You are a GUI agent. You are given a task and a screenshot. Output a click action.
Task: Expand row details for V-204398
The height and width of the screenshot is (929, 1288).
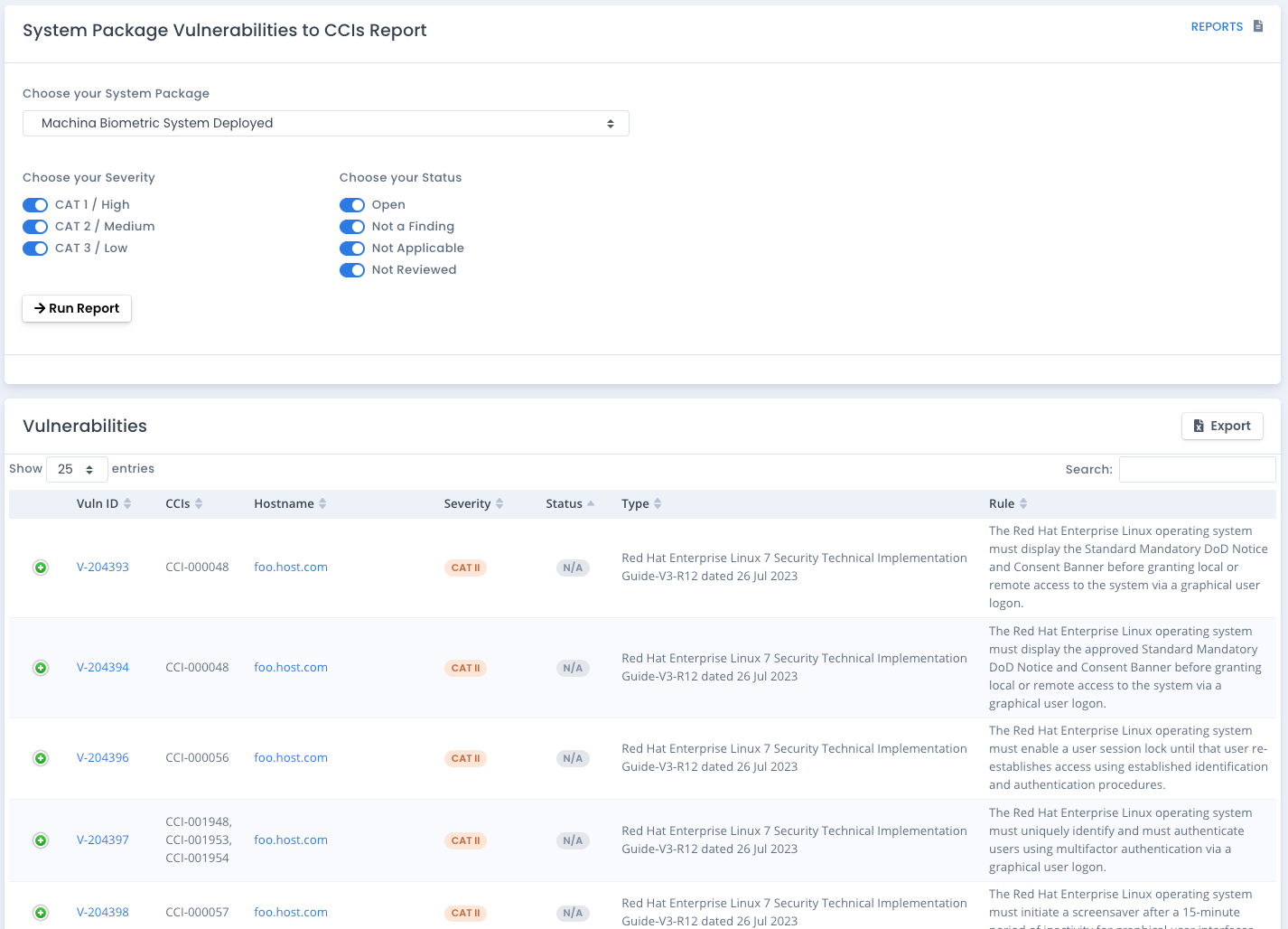coord(41,913)
